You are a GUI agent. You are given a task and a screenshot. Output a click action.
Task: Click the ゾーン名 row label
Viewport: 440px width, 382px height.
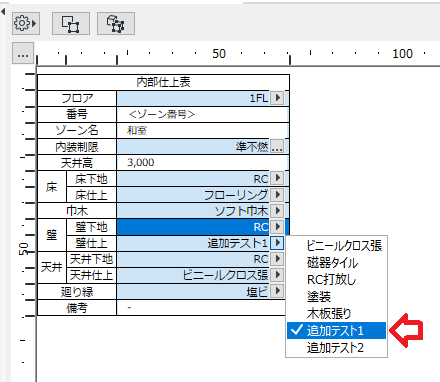77,130
